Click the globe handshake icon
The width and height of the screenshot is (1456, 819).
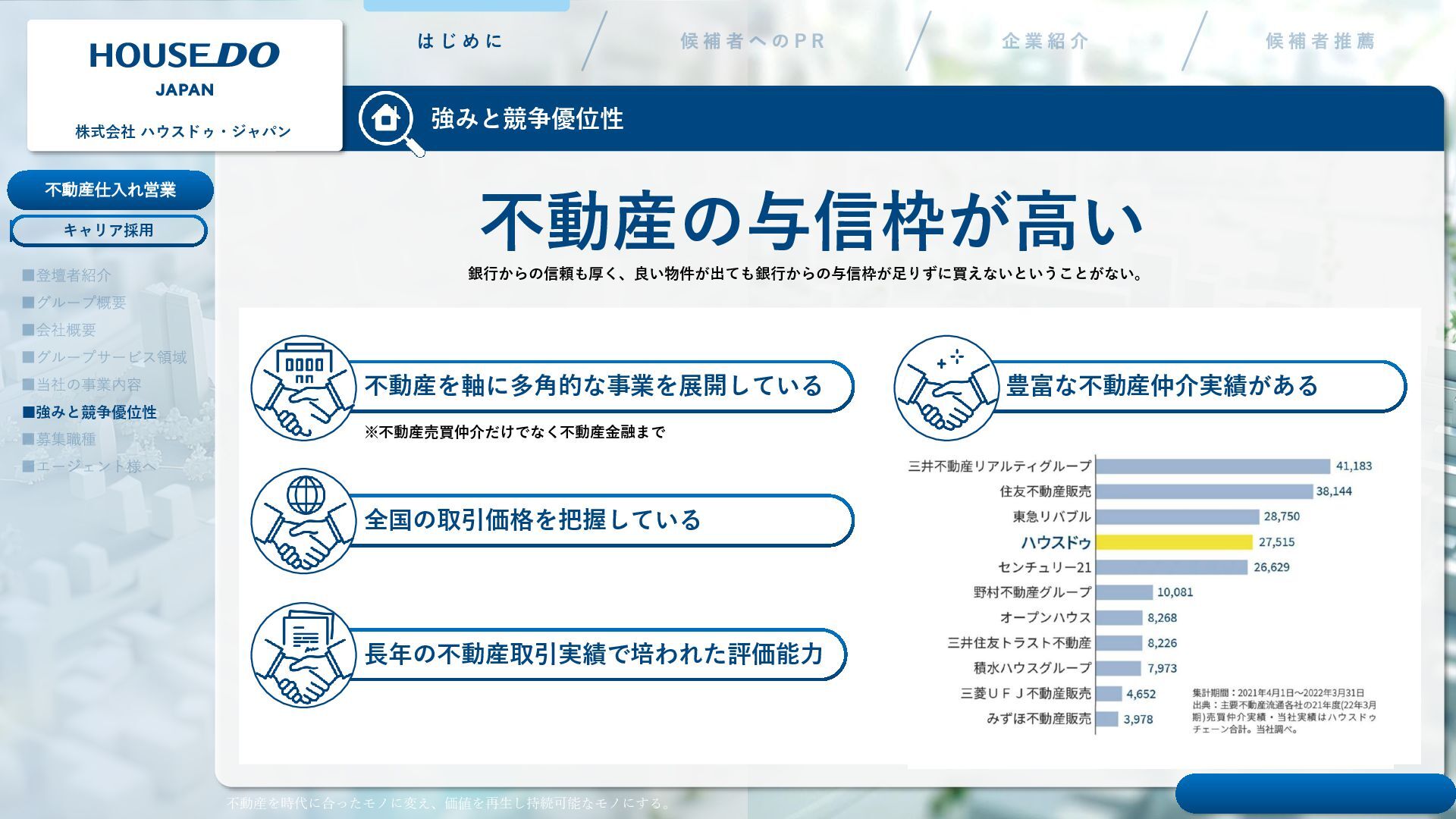(x=304, y=521)
